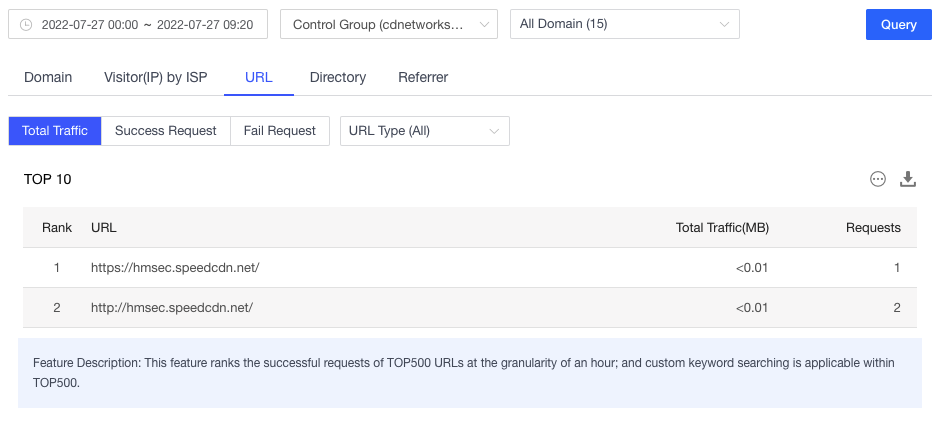Click the http://hmsec.speedcdn.net/ URL row

[x=172, y=308]
